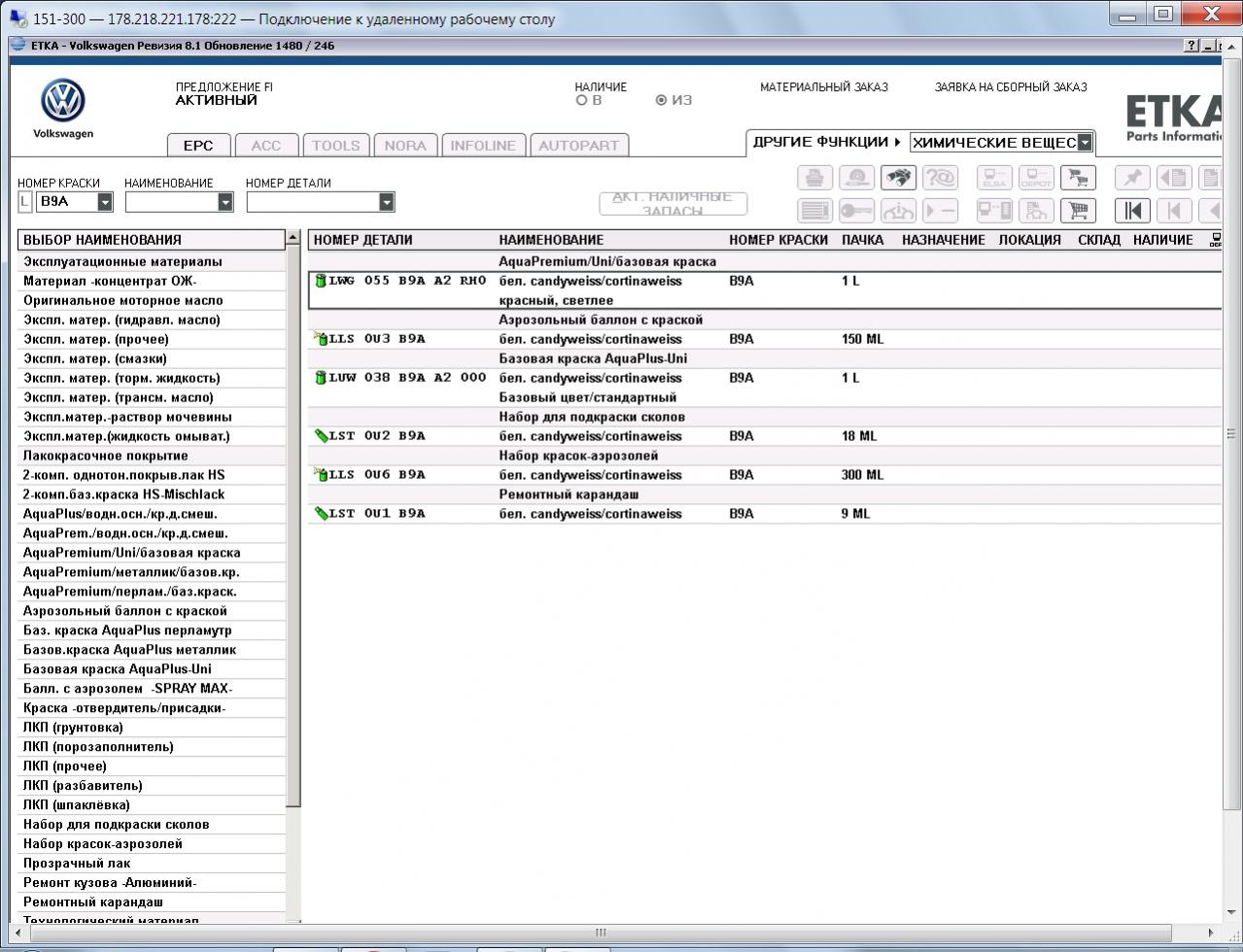This screenshot has height=952, width=1243.
Task: Sort by the НОМЕР ДЕТАЛИ column header
Action: [x=363, y=240]
